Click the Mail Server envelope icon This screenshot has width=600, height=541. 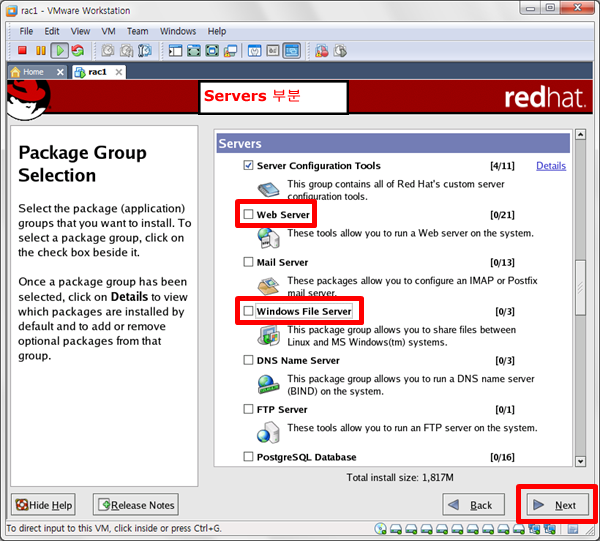pos(268,286)
